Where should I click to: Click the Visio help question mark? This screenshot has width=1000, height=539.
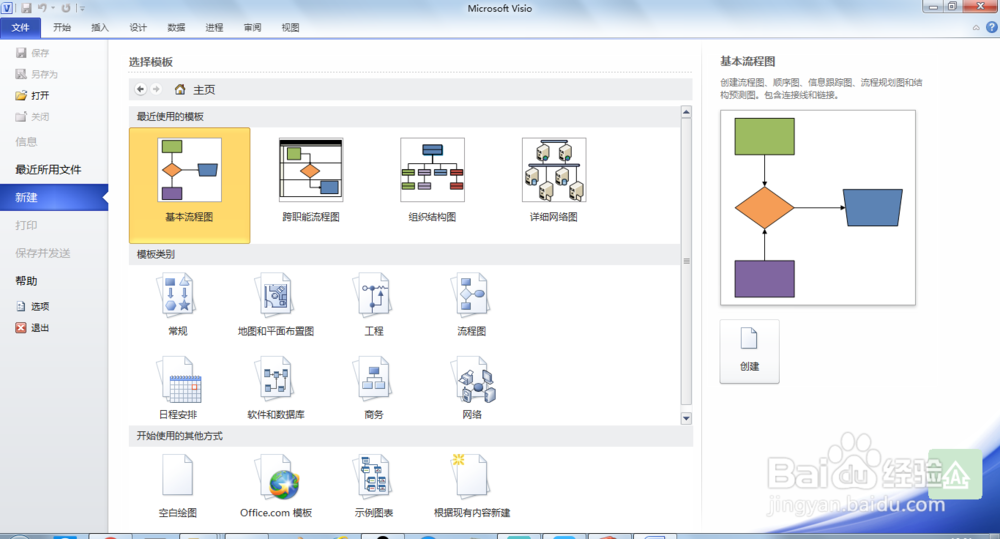click(992, 27)
